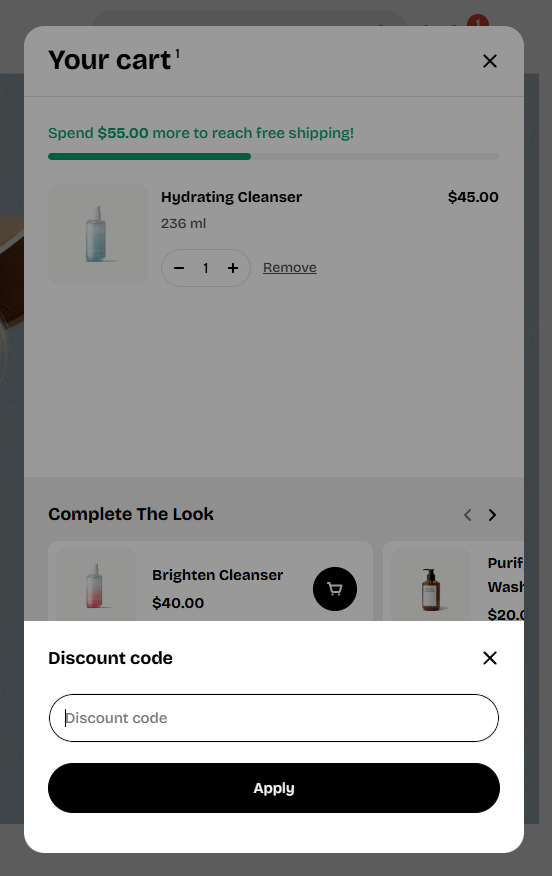
Task: Click the red cart count badge
Action: (478, 21)
